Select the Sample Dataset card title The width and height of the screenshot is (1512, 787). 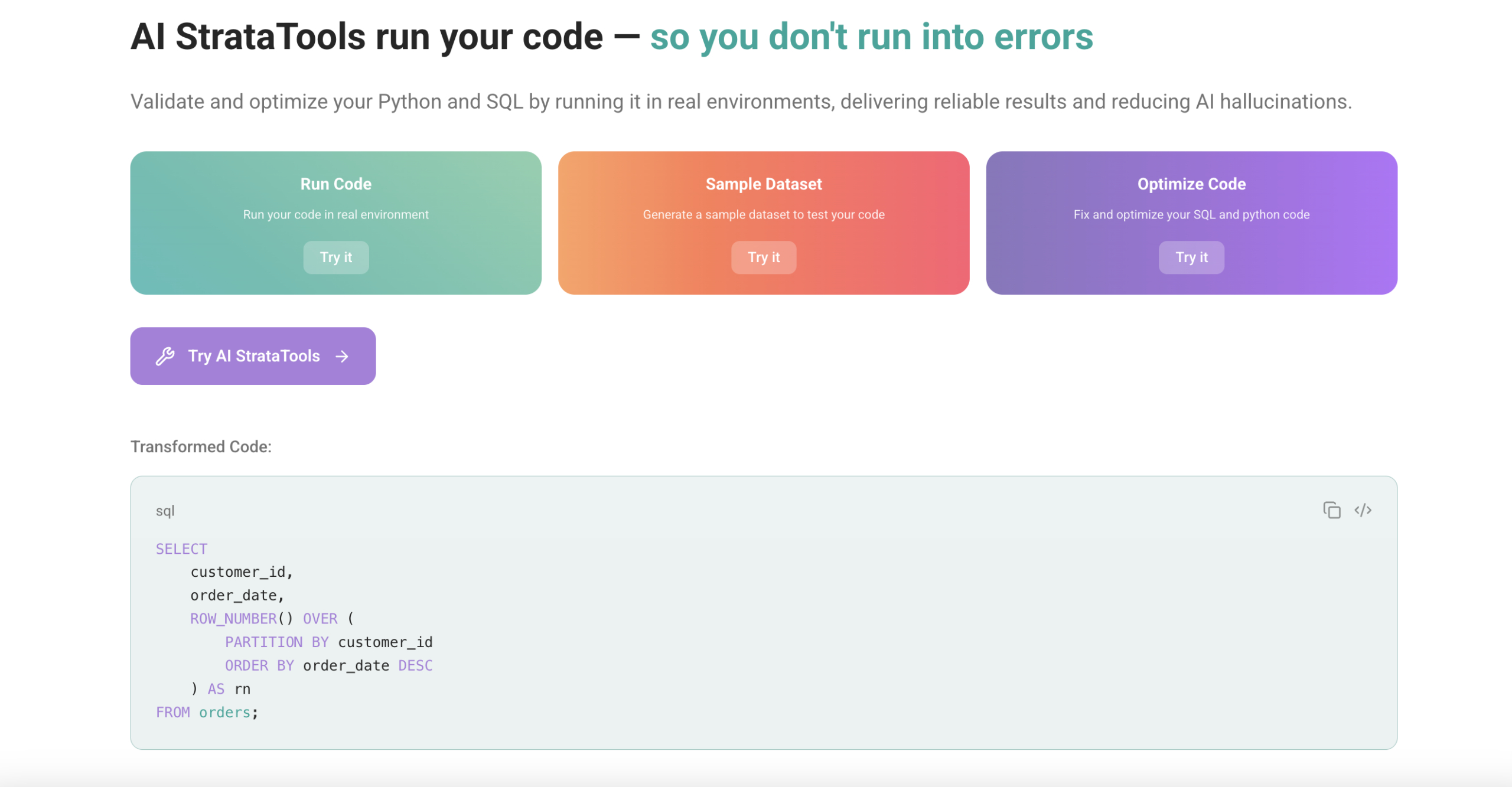(x=764, y=184)
